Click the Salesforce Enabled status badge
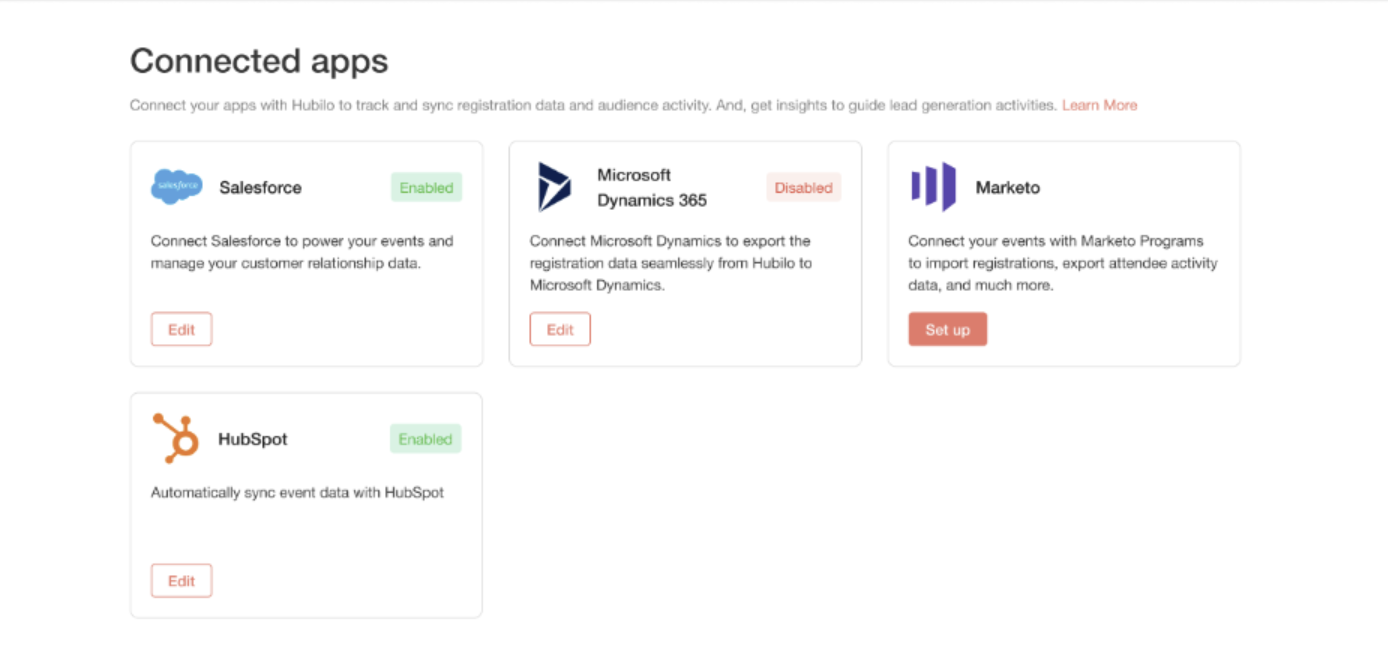Viewport: 1388px width, 648px height. click(x=426, y=187)
